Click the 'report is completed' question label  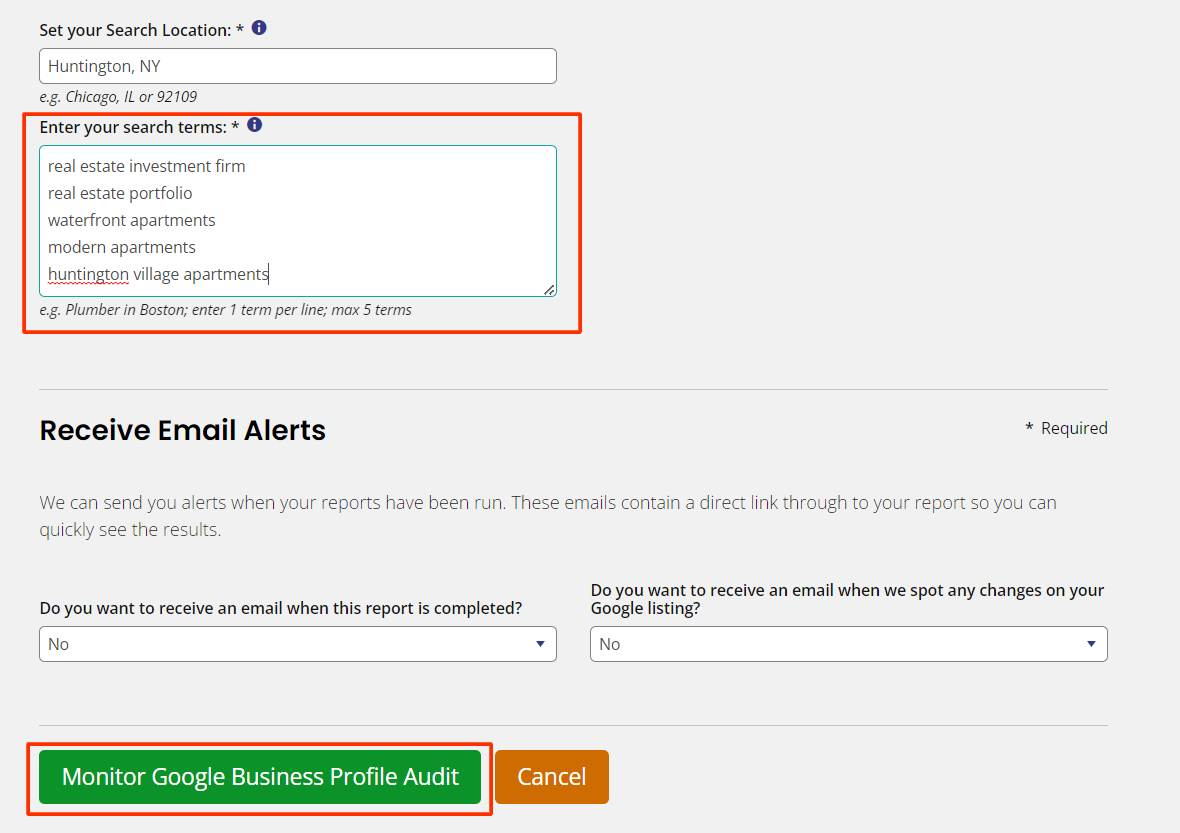click(281, 608)
